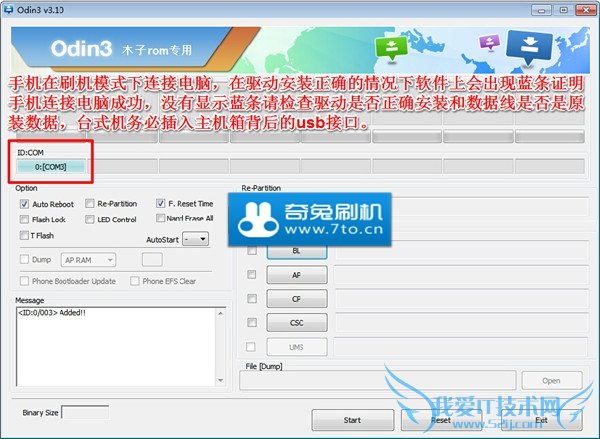The height and width of the screenshot is (439, 600).
Task: Minimize the Odin3 window
Action: [x=541, y=10]
